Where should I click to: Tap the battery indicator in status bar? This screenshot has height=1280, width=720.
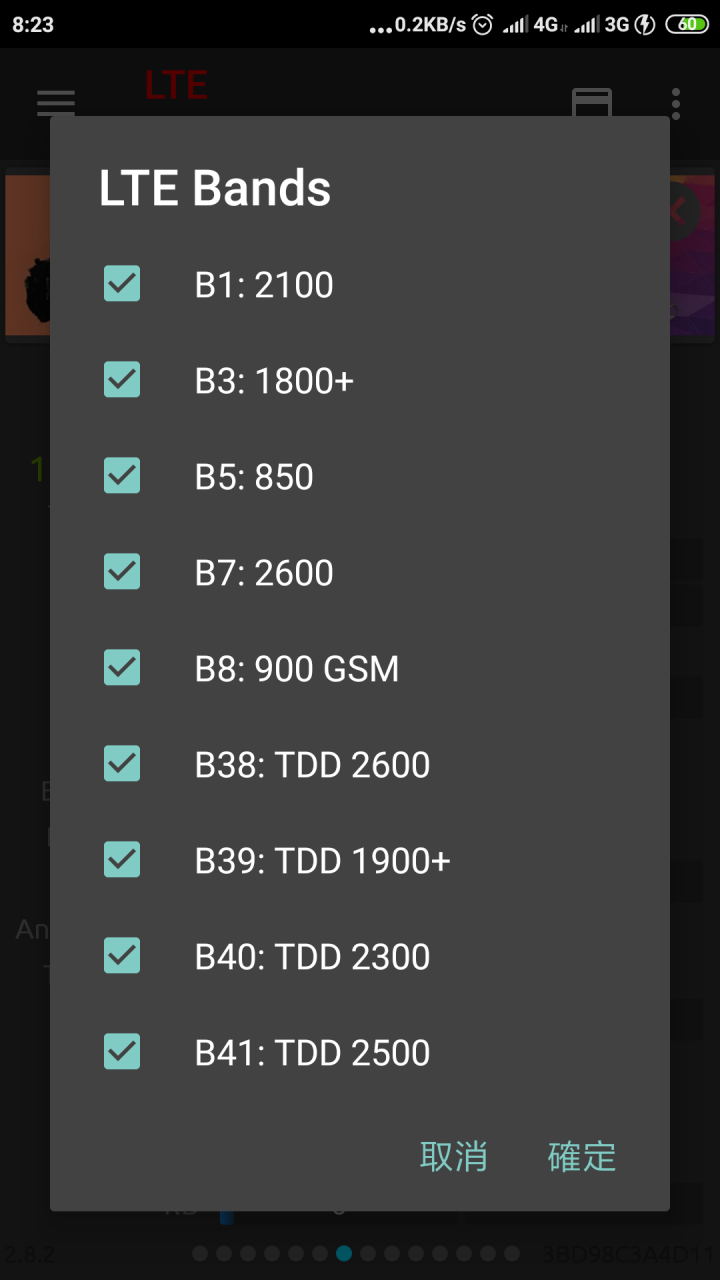point(687,24)
